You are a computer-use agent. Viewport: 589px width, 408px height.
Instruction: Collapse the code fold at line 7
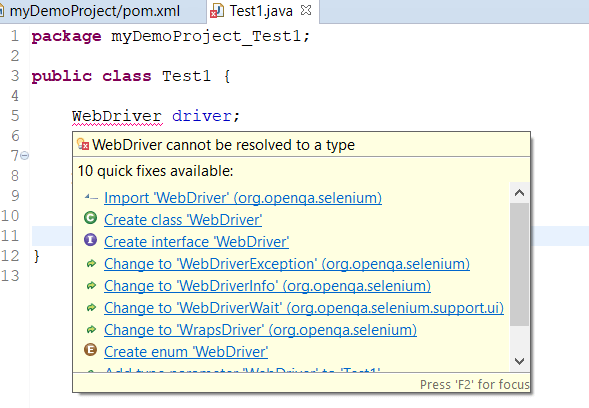pyautogui.click(x=24, y=155)
